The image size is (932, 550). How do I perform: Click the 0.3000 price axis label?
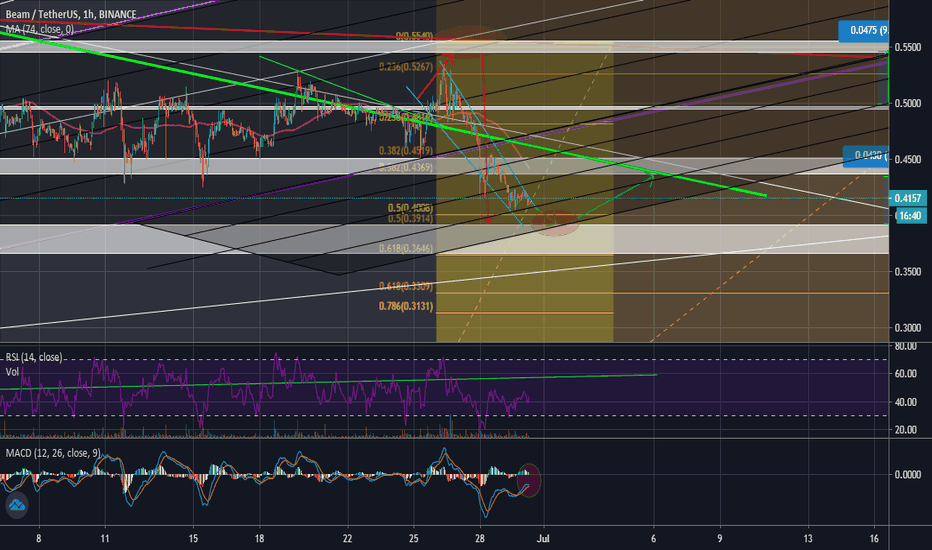click(908, 328)
